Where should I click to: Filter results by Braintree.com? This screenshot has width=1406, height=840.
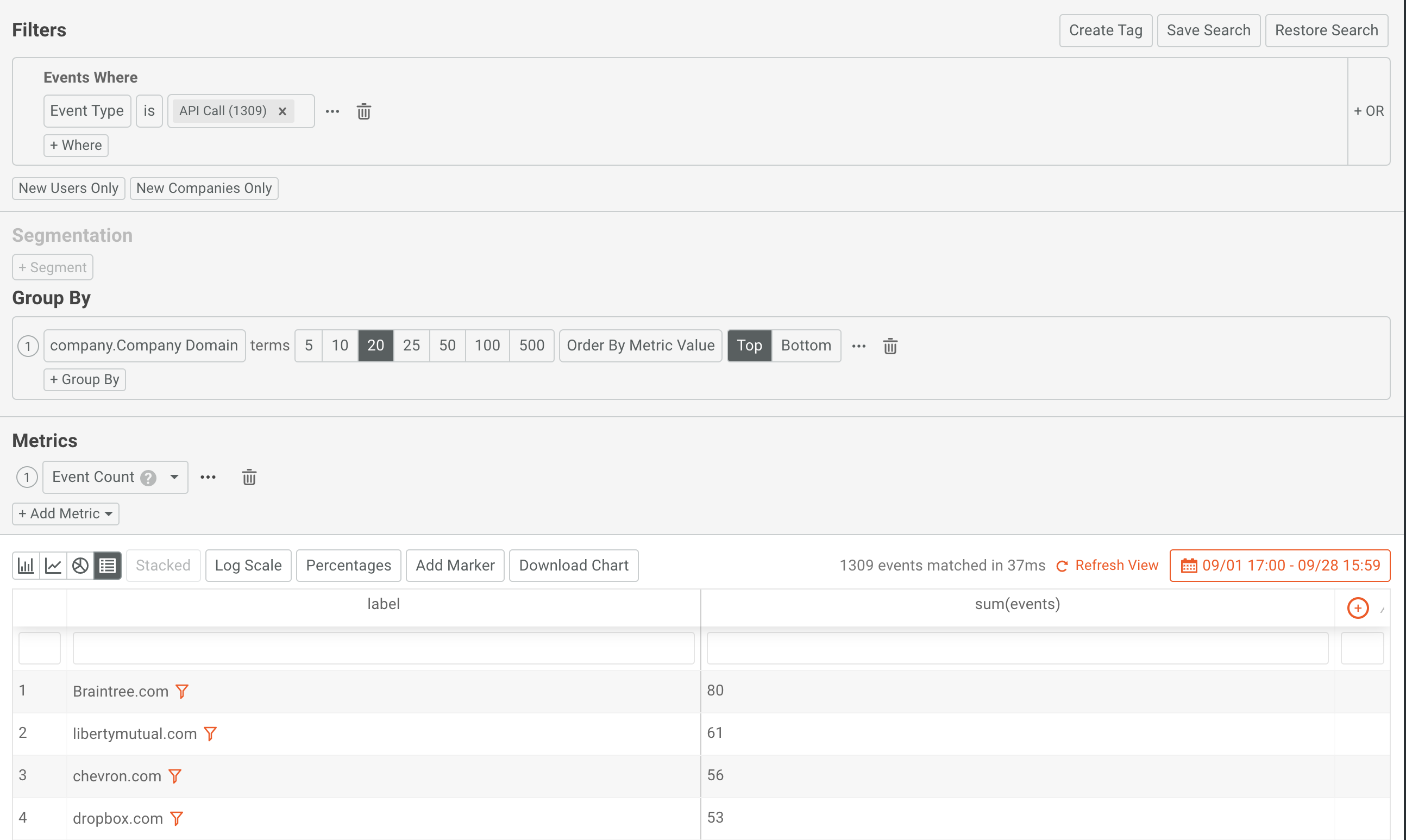click(x=181, y=691)
